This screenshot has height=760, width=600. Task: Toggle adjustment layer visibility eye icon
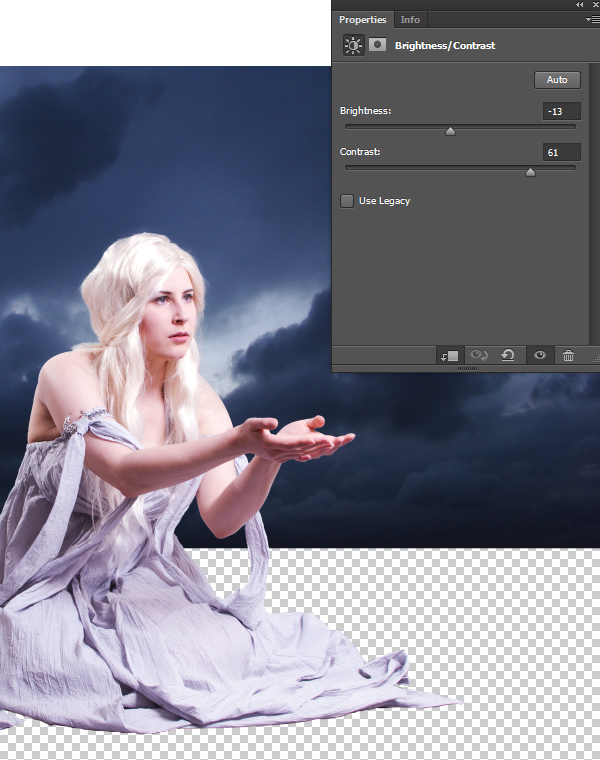(539, 355)
